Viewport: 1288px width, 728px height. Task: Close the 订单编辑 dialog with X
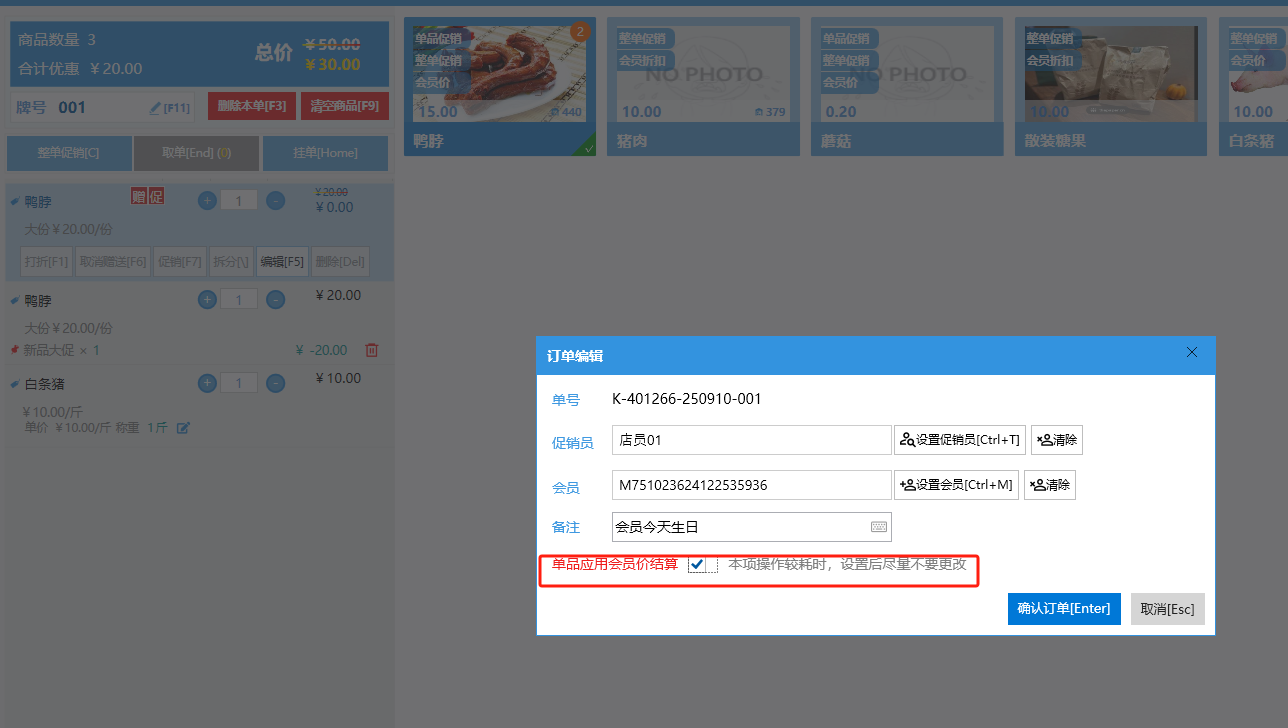click(1191, 353)
